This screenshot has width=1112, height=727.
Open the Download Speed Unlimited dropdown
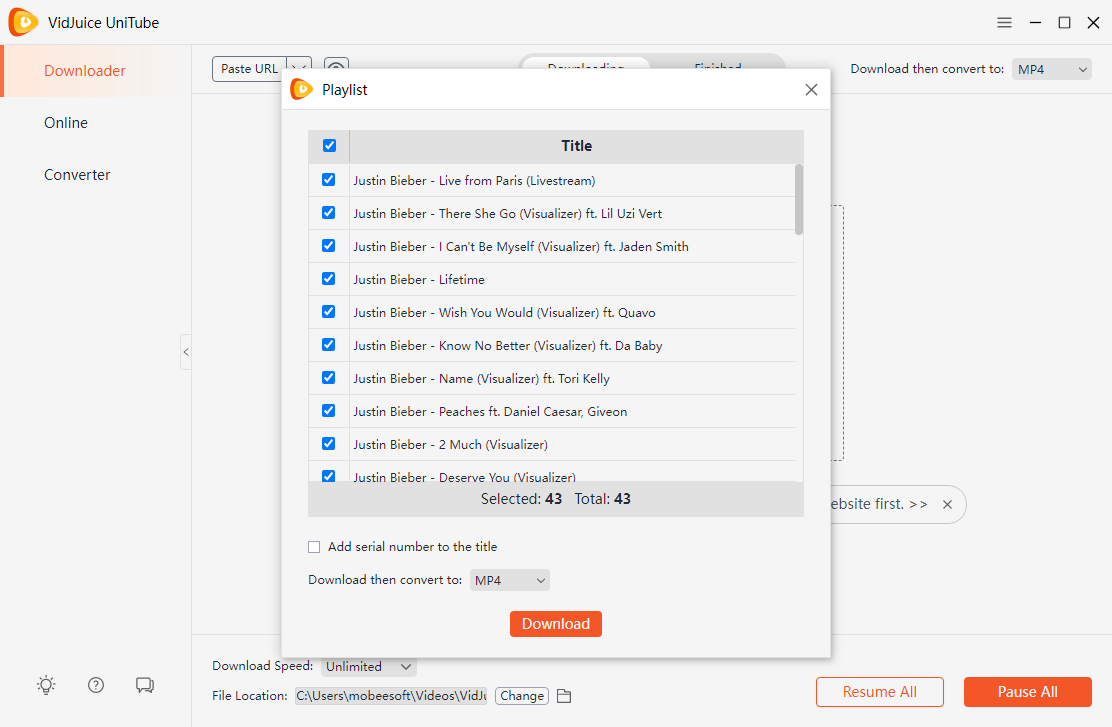(x=368, y=667)
